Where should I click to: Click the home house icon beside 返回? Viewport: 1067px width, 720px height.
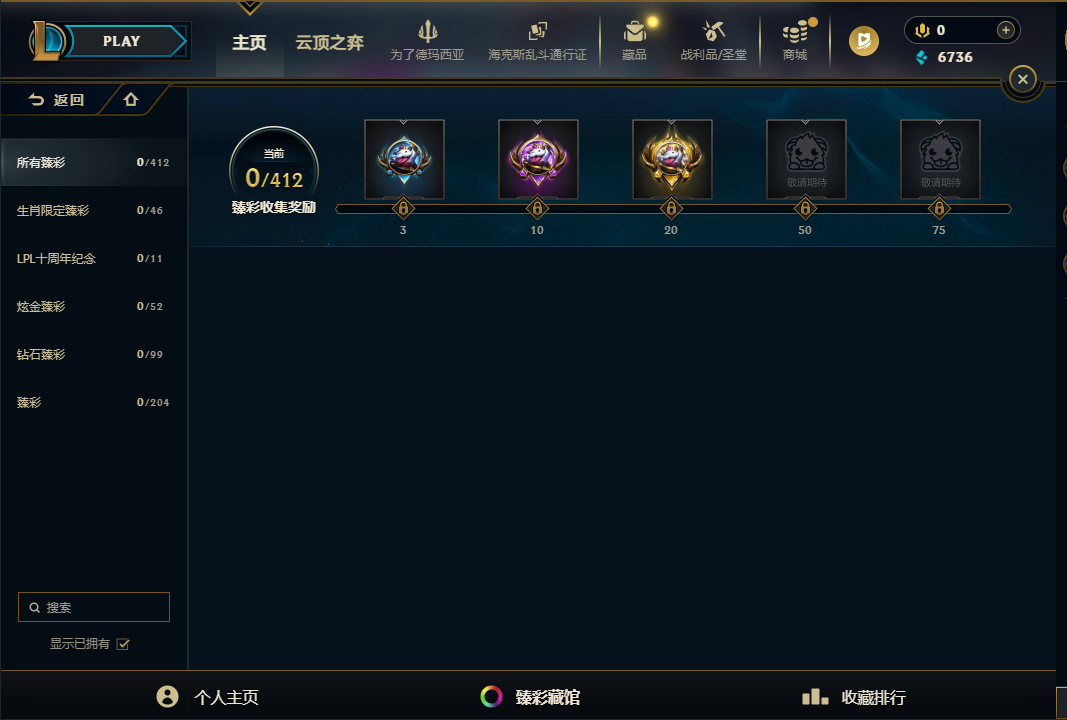pyautogui.click(x=131, y=100)
